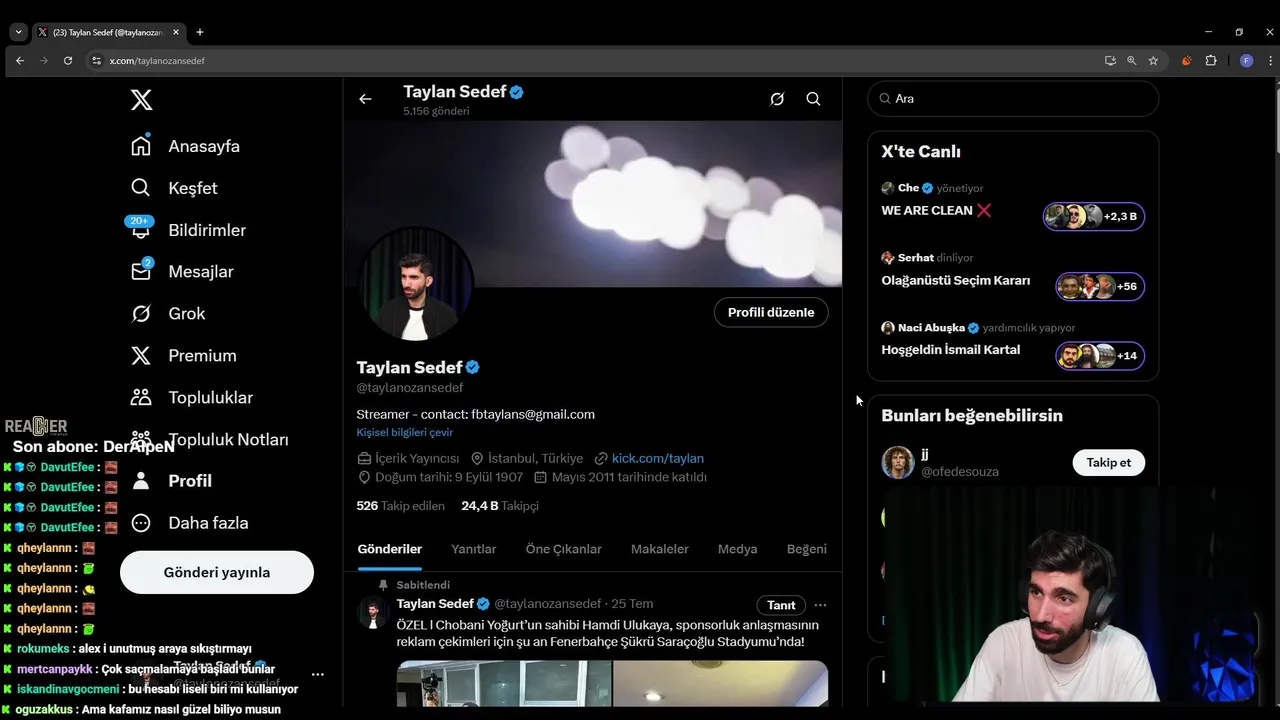Switch to Öne Çıkanlar tab
Image resolution: width=1280 pixels, height=720 pixels.
(x=564, y=549)
